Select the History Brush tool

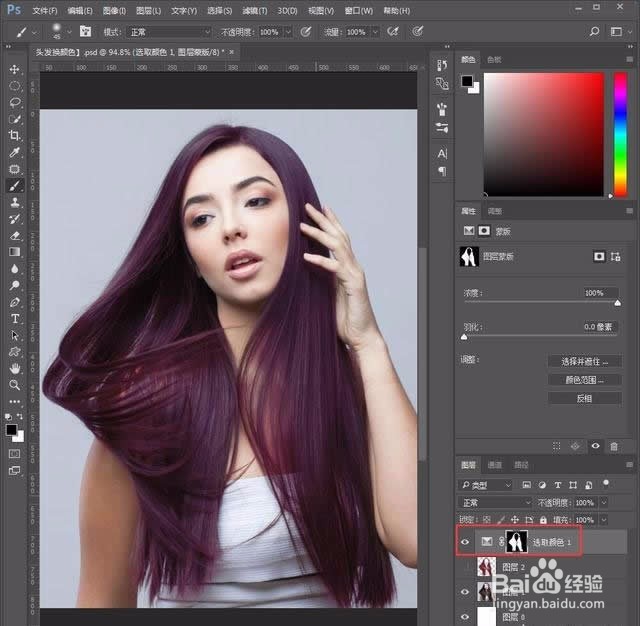(15, 219)
